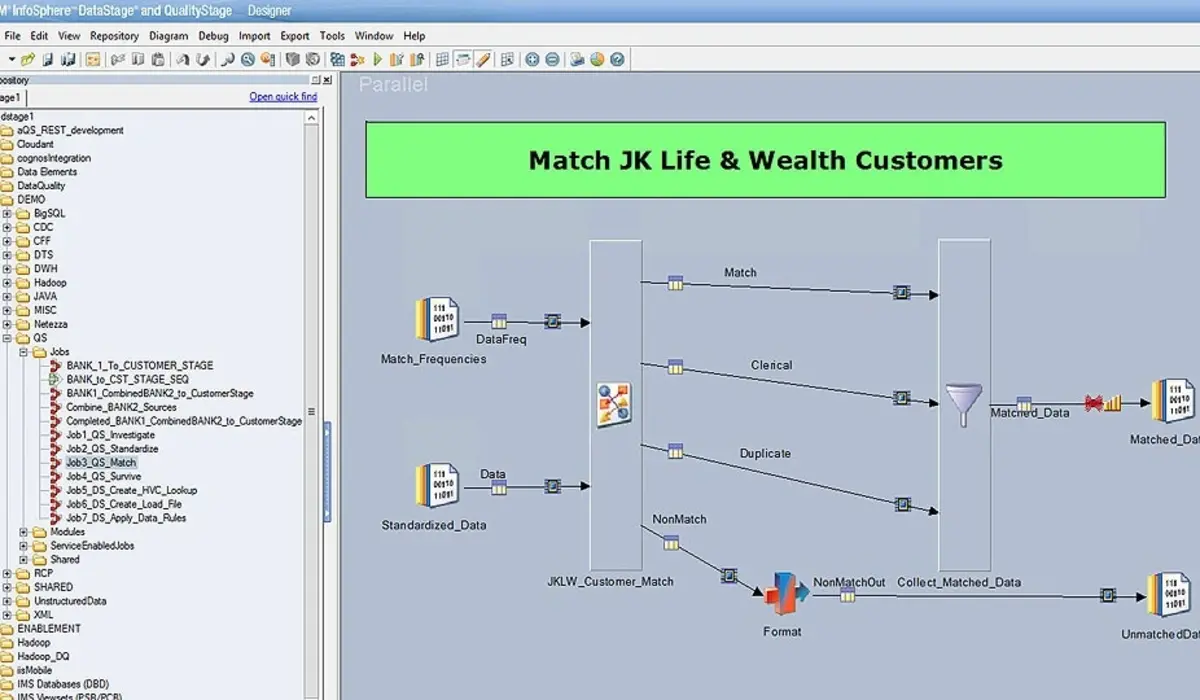Click the save job toolbar icon
1200x700 pixels.
48,59
